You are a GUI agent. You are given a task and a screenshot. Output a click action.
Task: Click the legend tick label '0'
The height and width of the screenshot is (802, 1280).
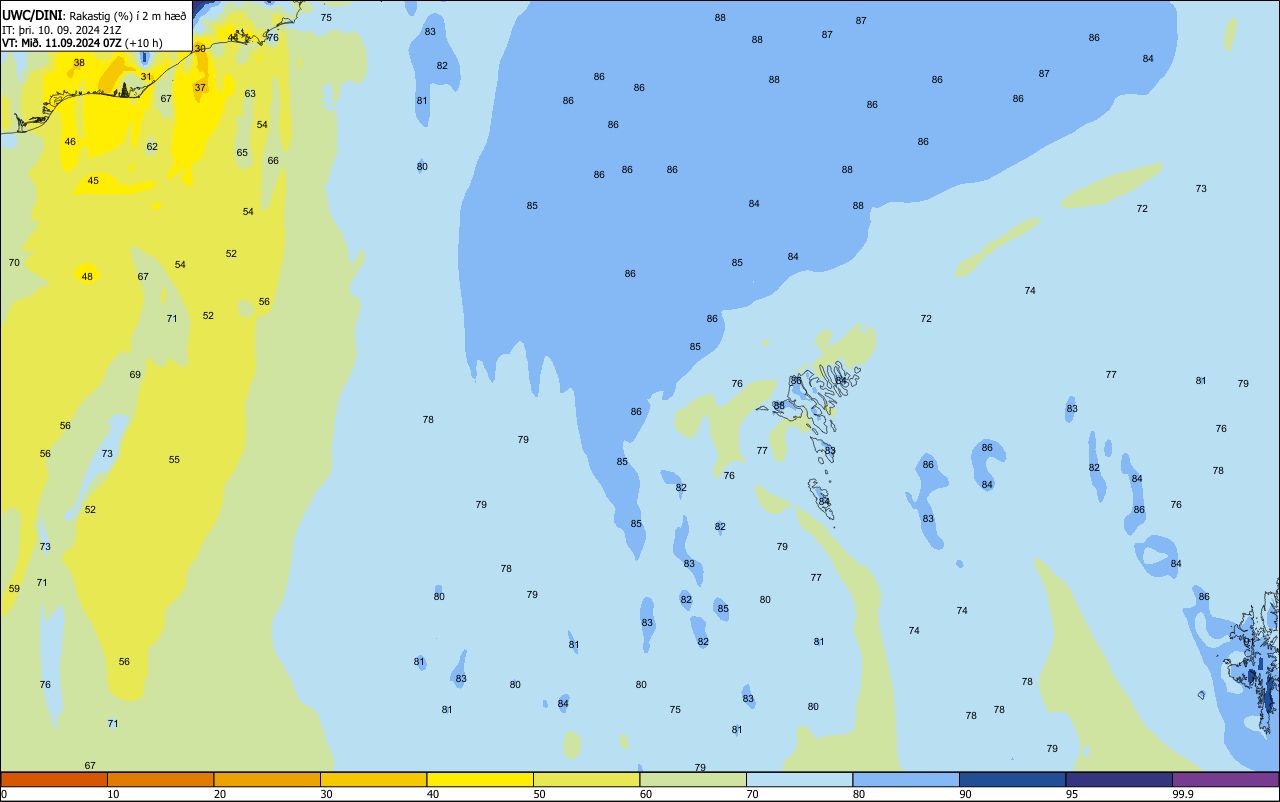click(4, 794)
